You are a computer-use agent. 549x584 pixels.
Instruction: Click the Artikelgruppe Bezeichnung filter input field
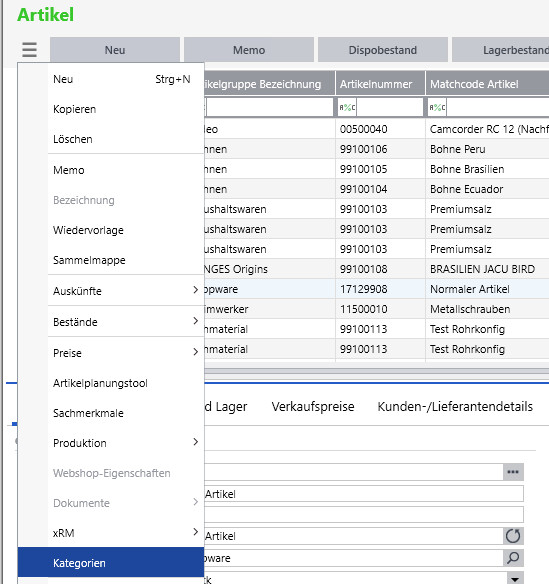(x=270, y=108)
